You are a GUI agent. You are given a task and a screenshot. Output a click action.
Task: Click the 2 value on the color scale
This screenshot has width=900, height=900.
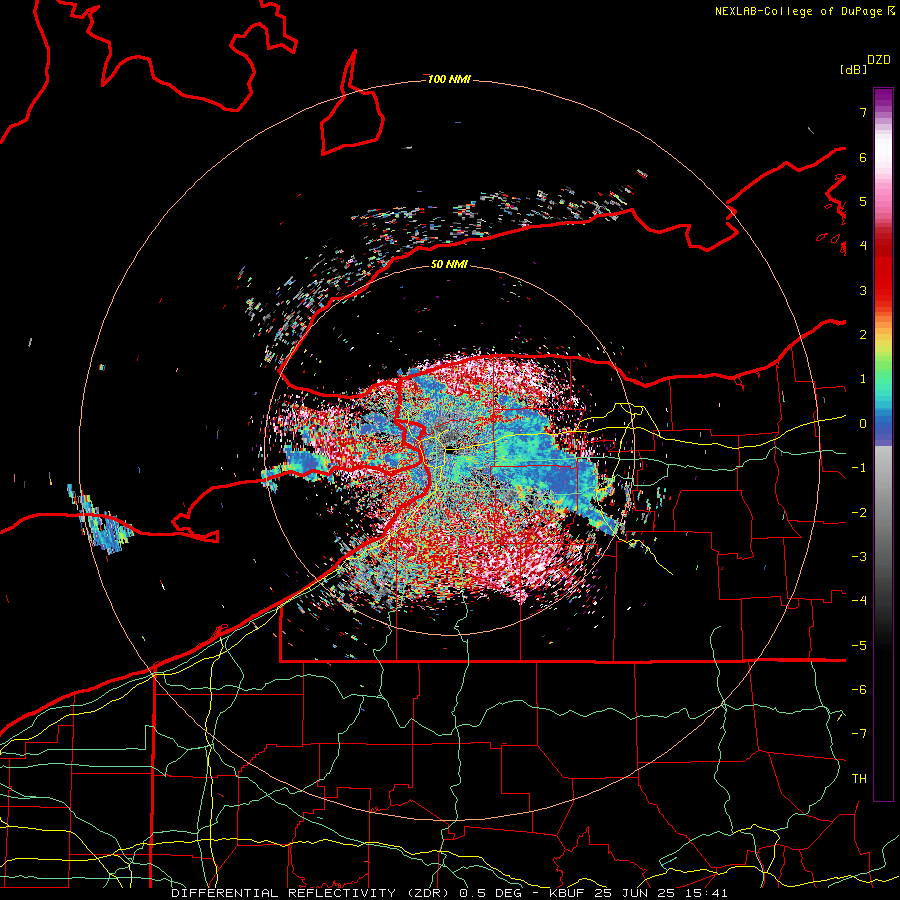863,335
